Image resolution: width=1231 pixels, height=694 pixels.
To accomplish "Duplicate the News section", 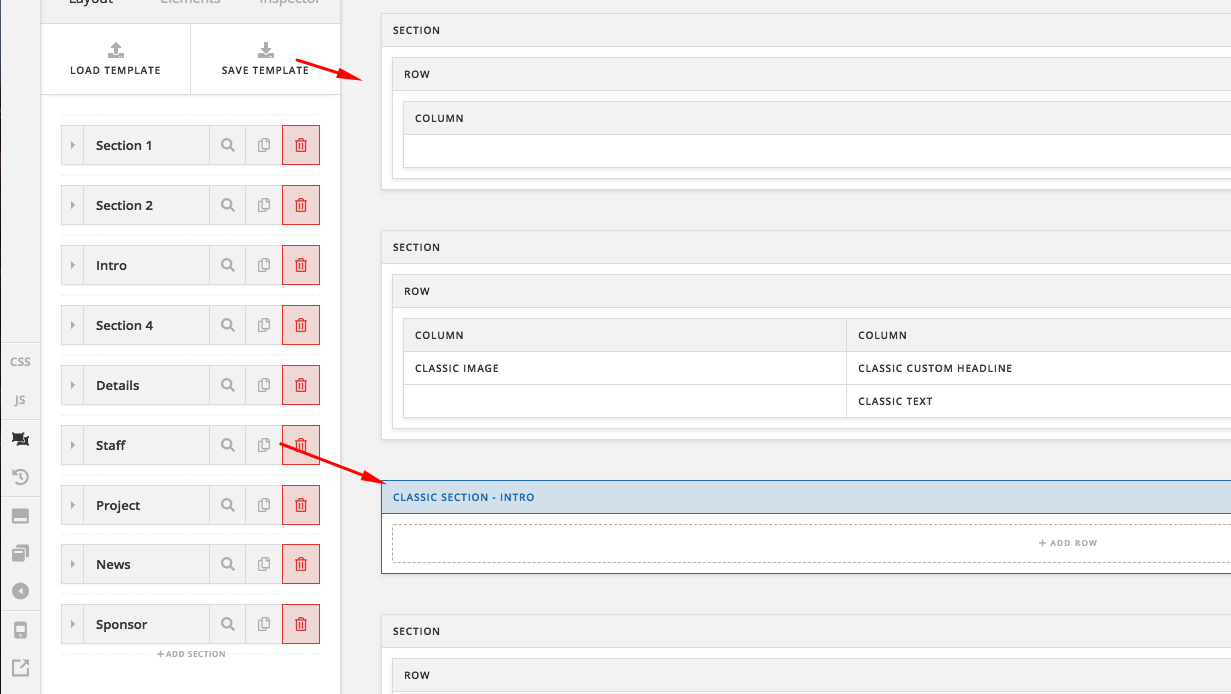I will 264,564.
